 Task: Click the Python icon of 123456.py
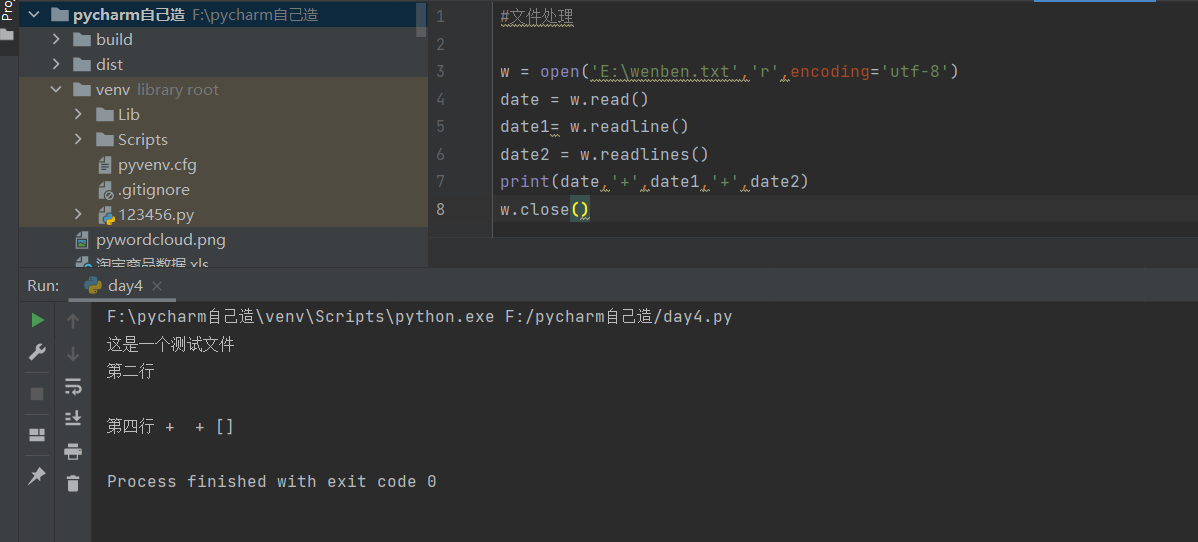point(105,215)
